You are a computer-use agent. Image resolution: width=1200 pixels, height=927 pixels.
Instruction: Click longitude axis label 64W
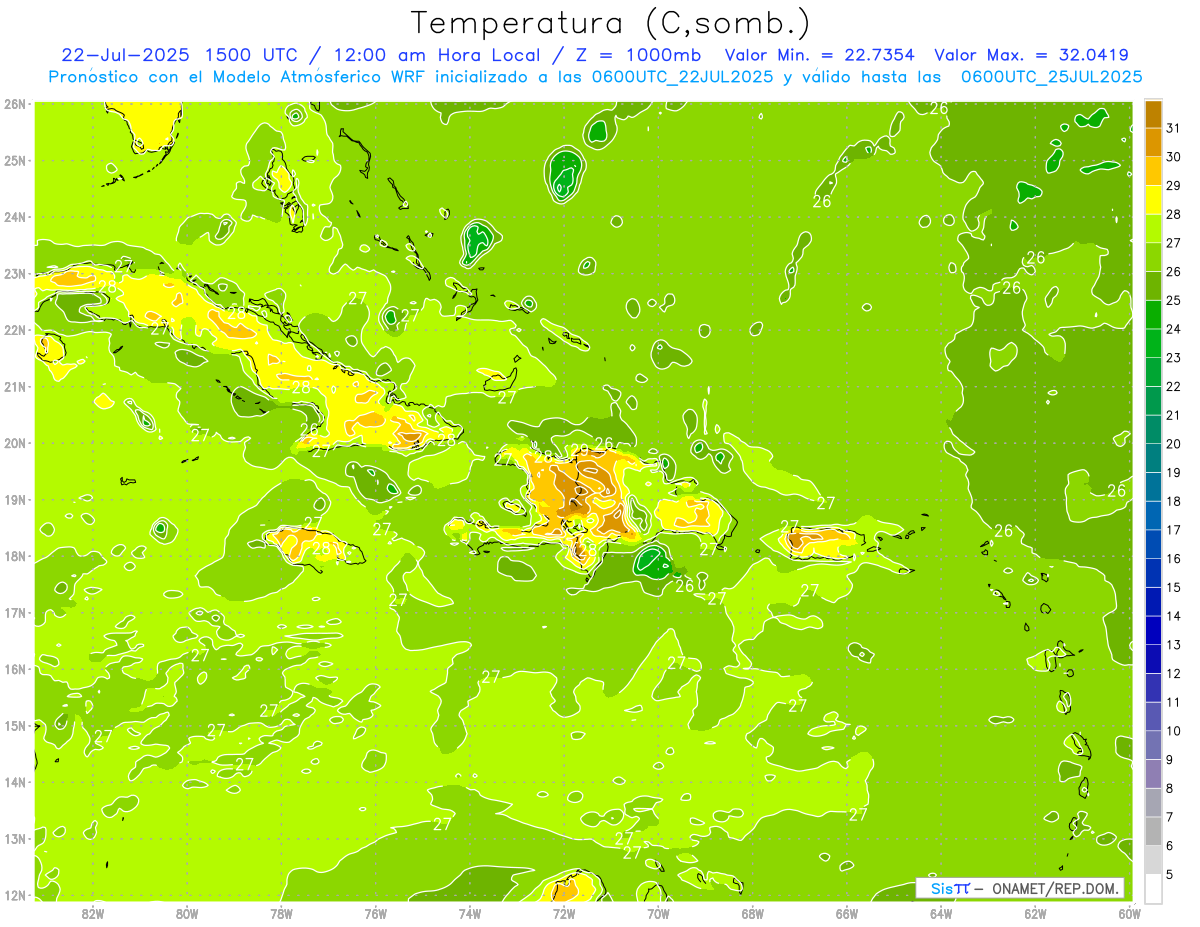pyautogui.click(x=941, y=913)
